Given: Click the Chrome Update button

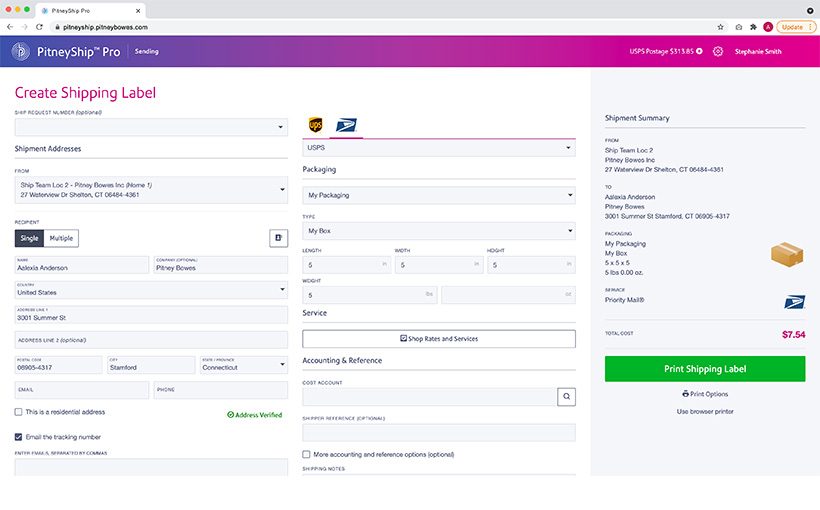Looking at the screenshot, I should point(795,27).
